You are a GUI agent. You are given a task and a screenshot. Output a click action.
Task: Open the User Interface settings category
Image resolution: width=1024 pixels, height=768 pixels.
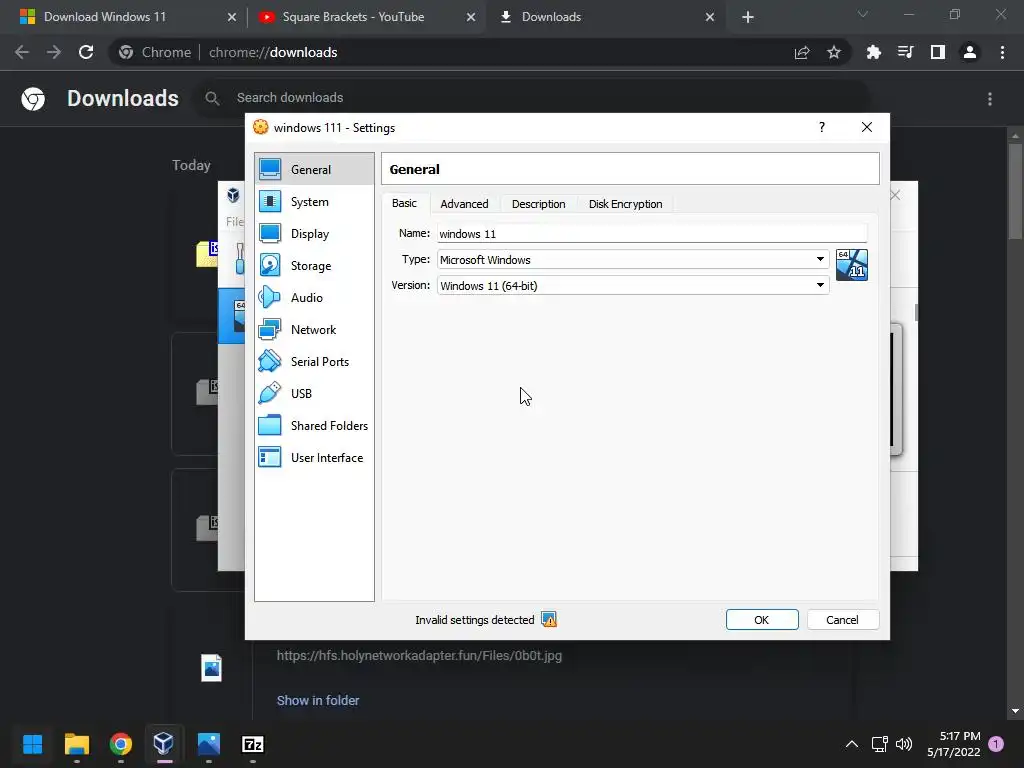(313, 458)
